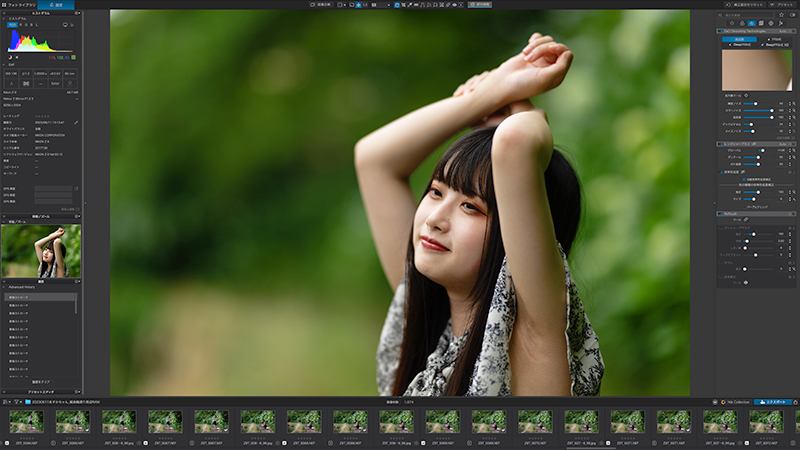
Task: Toggle show-only-active-corrections switch
Action: click(x=792, y=15)
